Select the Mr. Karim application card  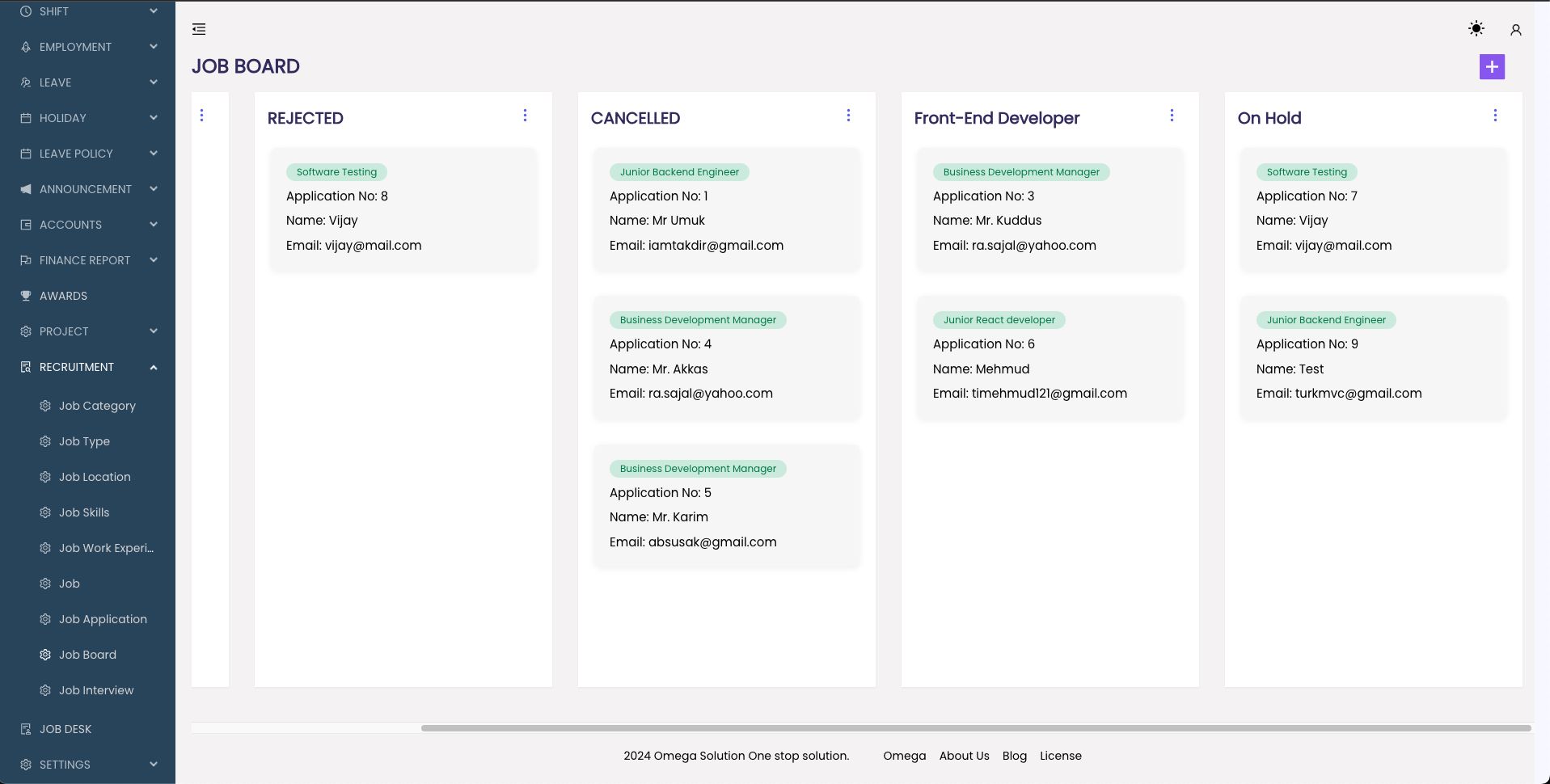726,506
